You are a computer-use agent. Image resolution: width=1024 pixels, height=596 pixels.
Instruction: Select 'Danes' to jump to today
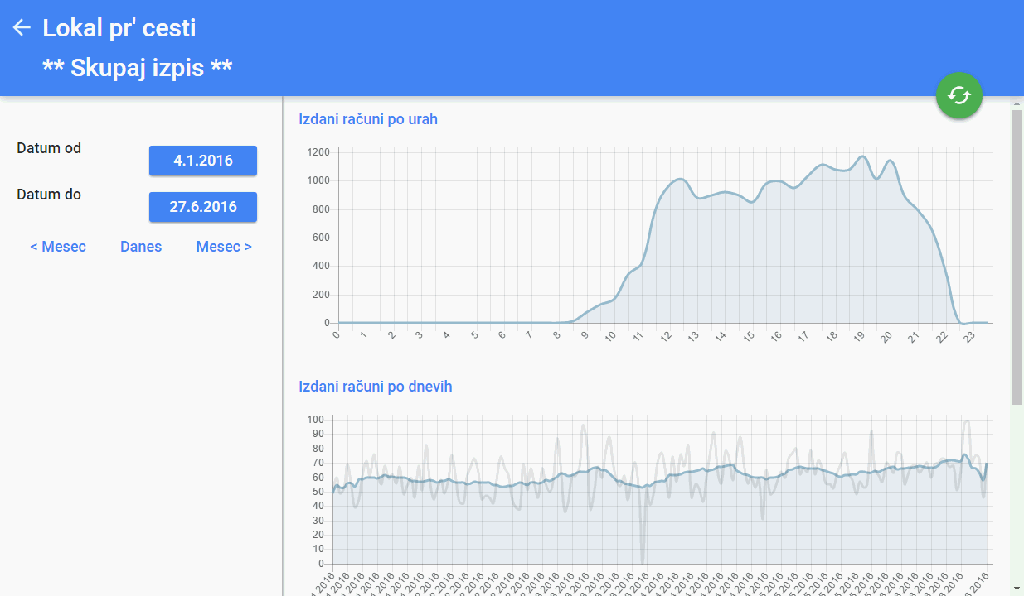[141, 247]
